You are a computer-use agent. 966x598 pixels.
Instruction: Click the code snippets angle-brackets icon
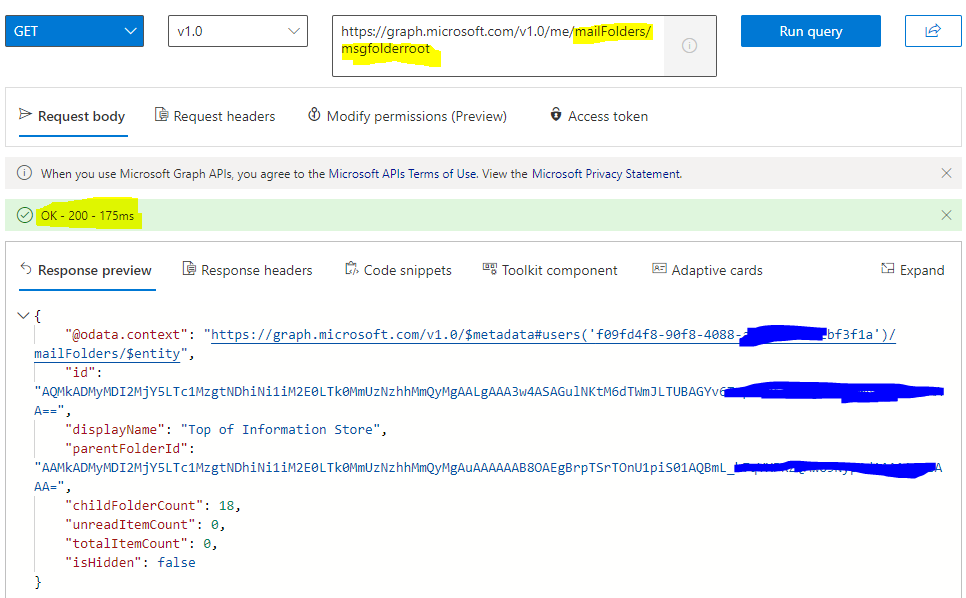[x=352, y=269]
